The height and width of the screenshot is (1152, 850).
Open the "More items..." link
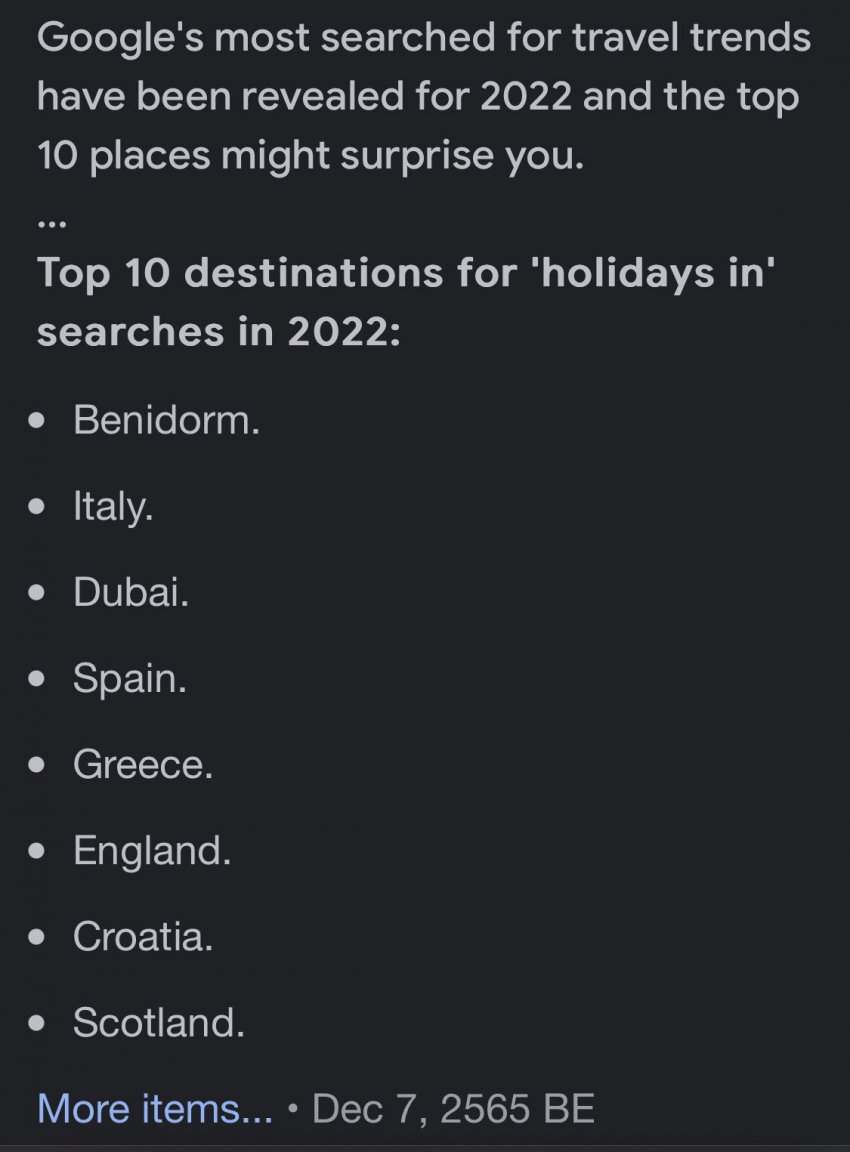154,1108
